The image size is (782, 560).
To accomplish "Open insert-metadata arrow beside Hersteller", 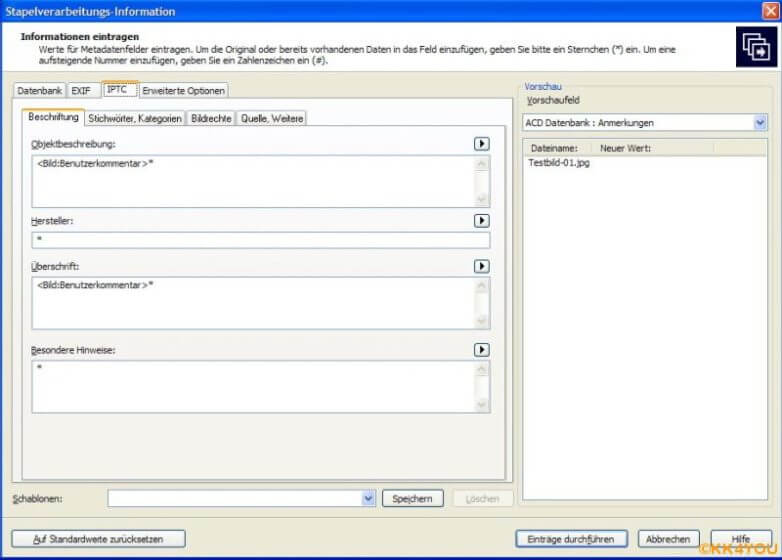I will click(x=481, y=221).
